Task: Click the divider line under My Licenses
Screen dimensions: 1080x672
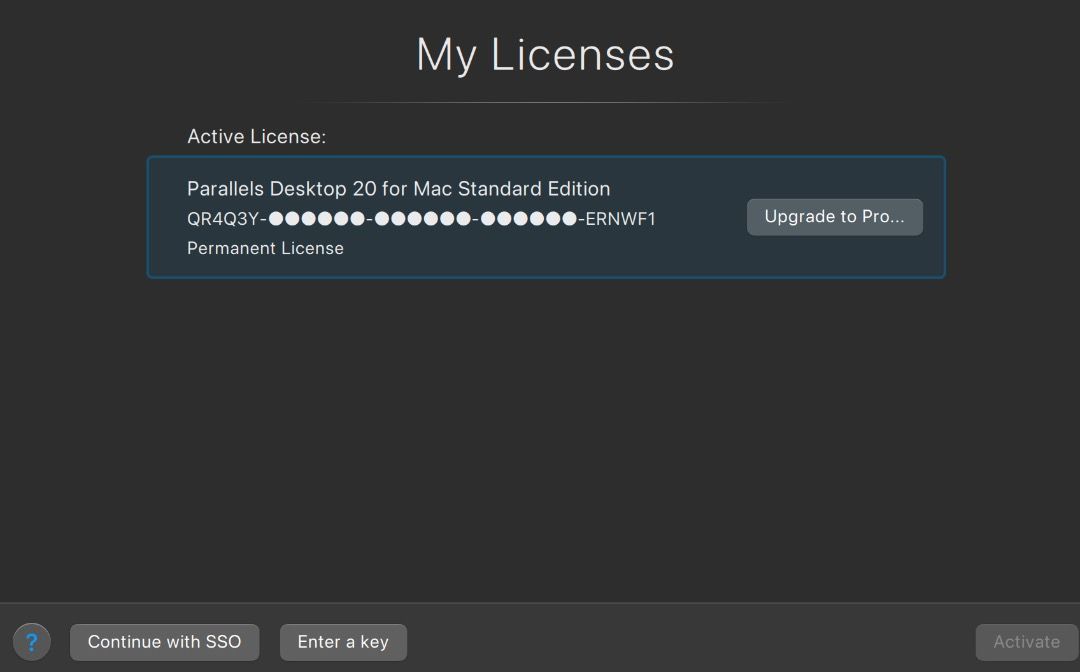Action: tap(545, 102)
